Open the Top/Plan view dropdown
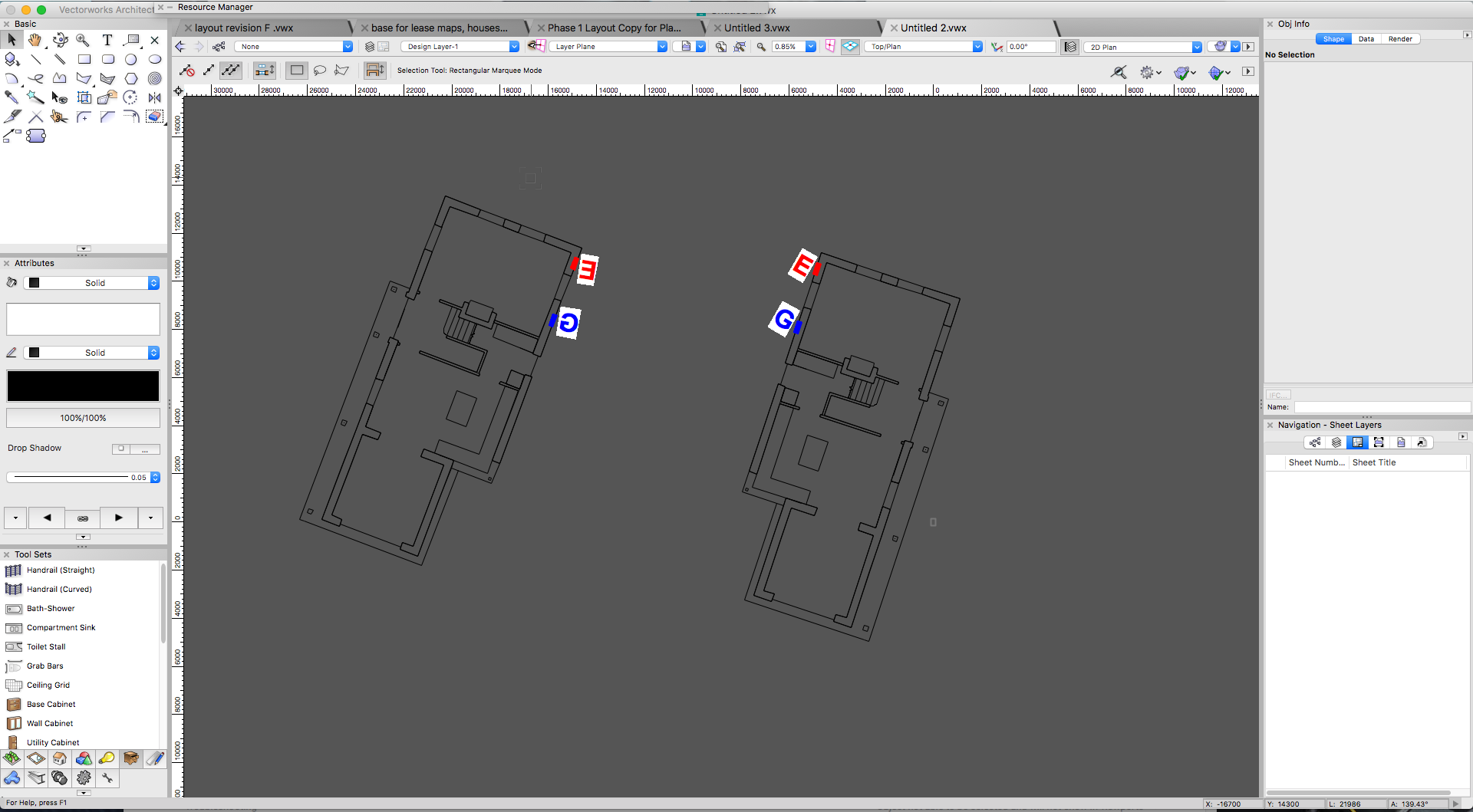 click(x=924, y=47)
